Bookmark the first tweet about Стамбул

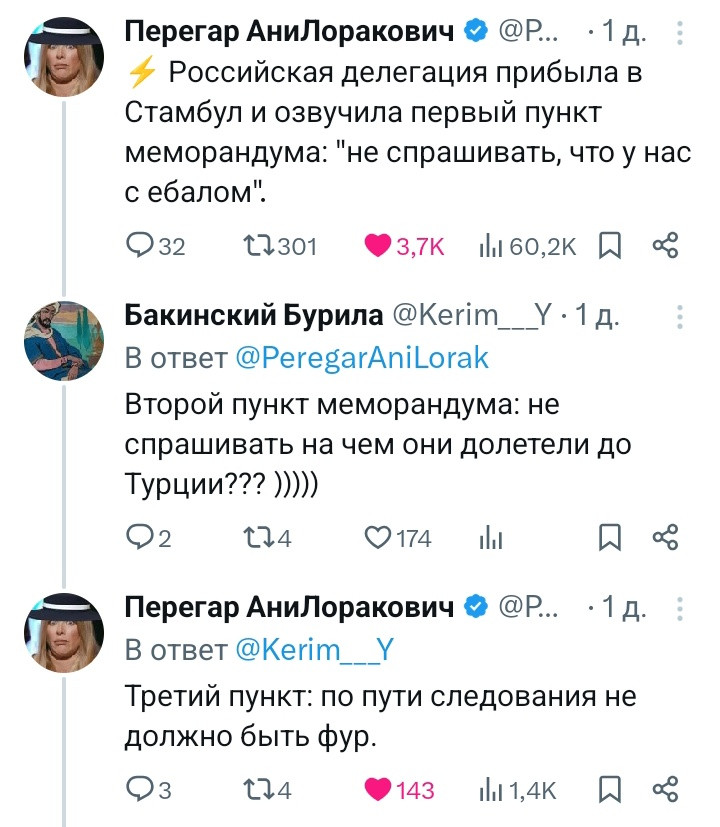click(607, 246)
